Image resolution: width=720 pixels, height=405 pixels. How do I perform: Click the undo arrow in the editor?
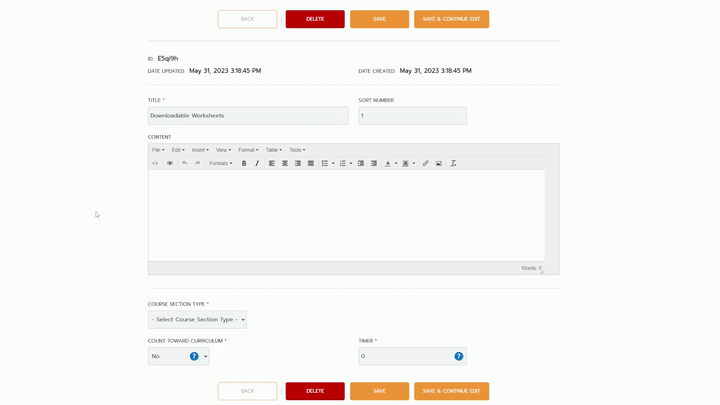pyautogui.click(x=184, y=163)
